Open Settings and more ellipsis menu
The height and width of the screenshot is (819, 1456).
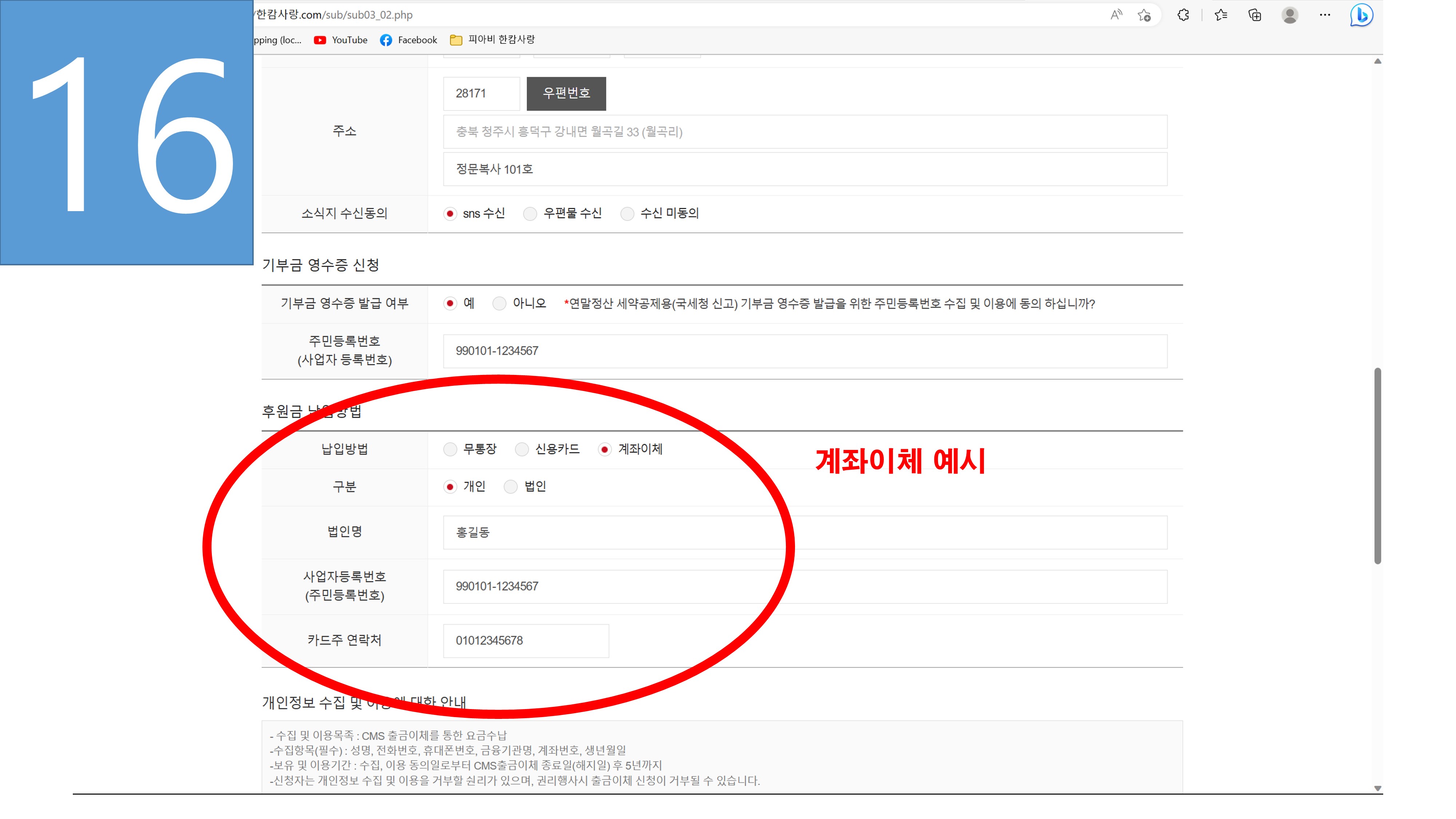tap(1325, 15)
